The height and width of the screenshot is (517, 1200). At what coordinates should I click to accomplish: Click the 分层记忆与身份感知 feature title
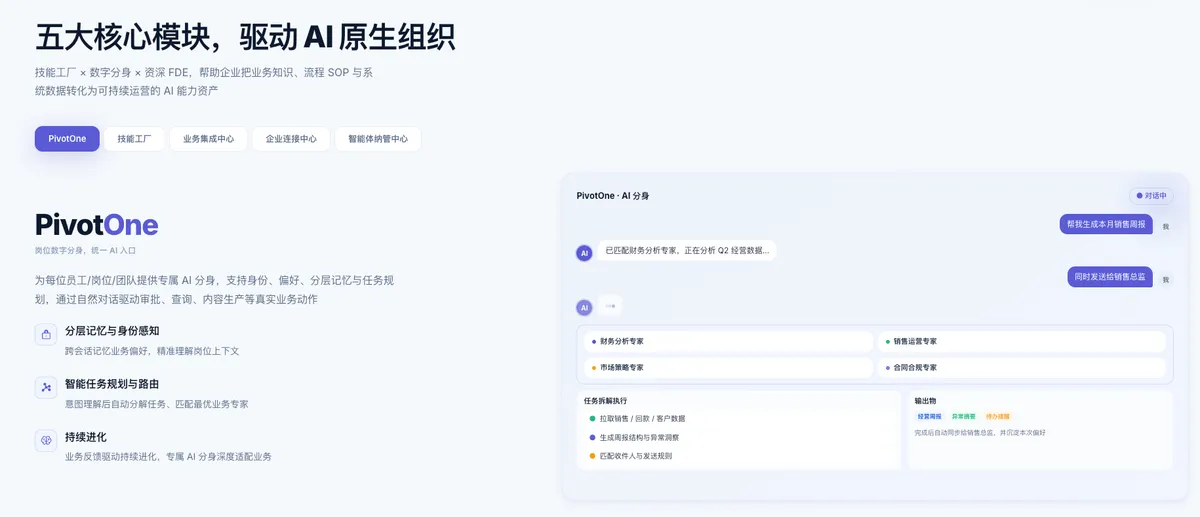click(x=112, y=330)
